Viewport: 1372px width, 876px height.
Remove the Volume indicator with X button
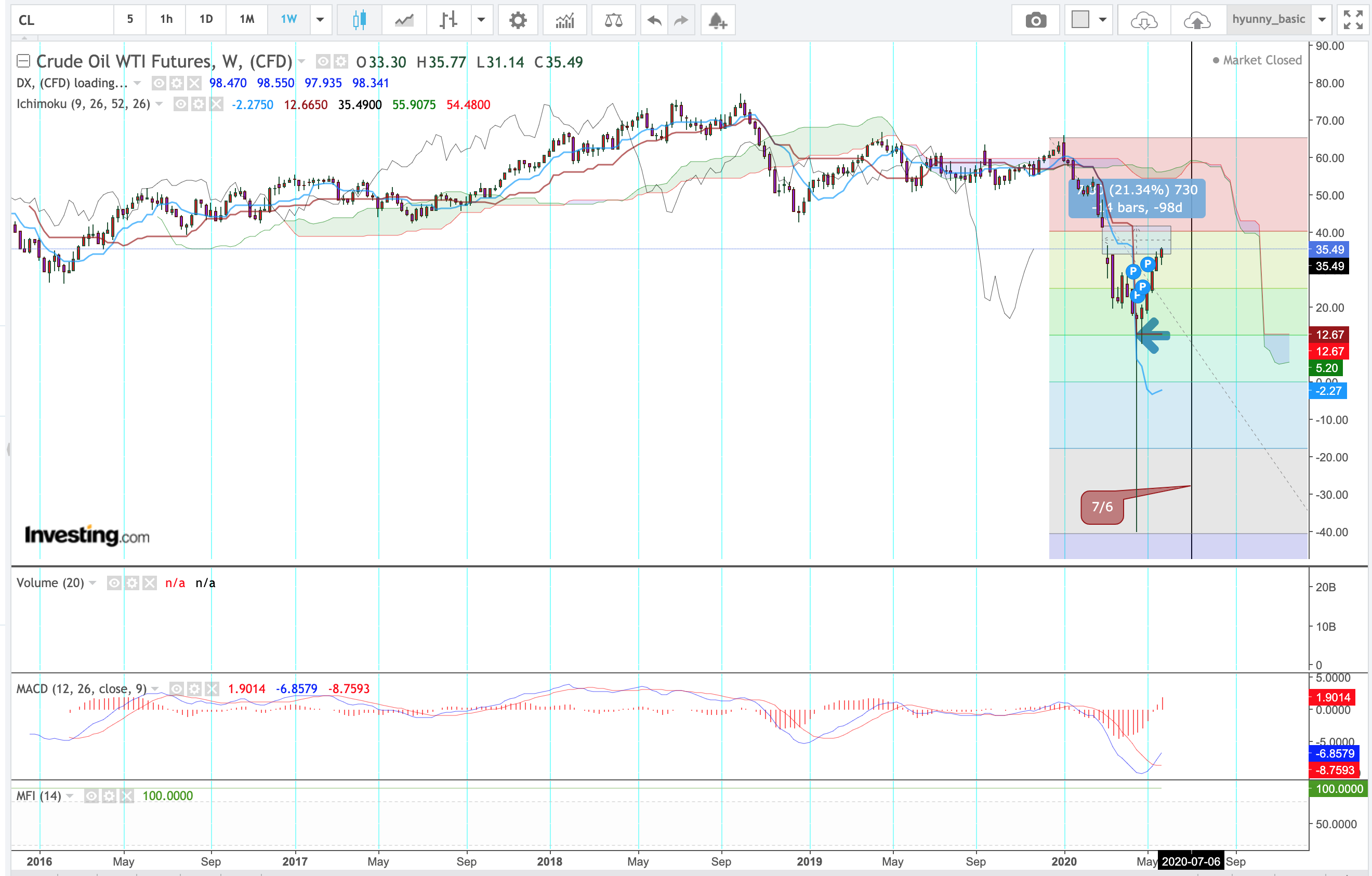[x=150, y=582]
